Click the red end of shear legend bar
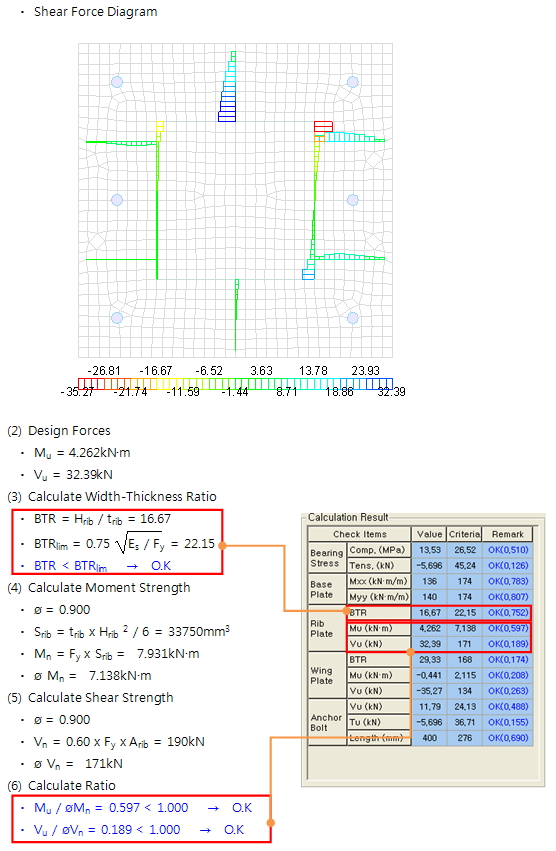This screenshot has width=556, height=851. pos(82,384)
